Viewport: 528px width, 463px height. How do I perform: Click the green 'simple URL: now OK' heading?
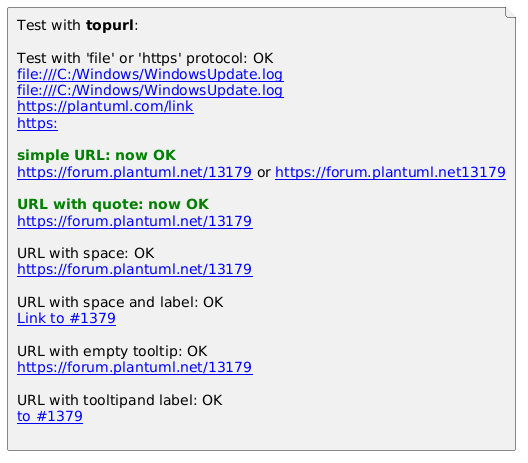[x=97, y=156]
